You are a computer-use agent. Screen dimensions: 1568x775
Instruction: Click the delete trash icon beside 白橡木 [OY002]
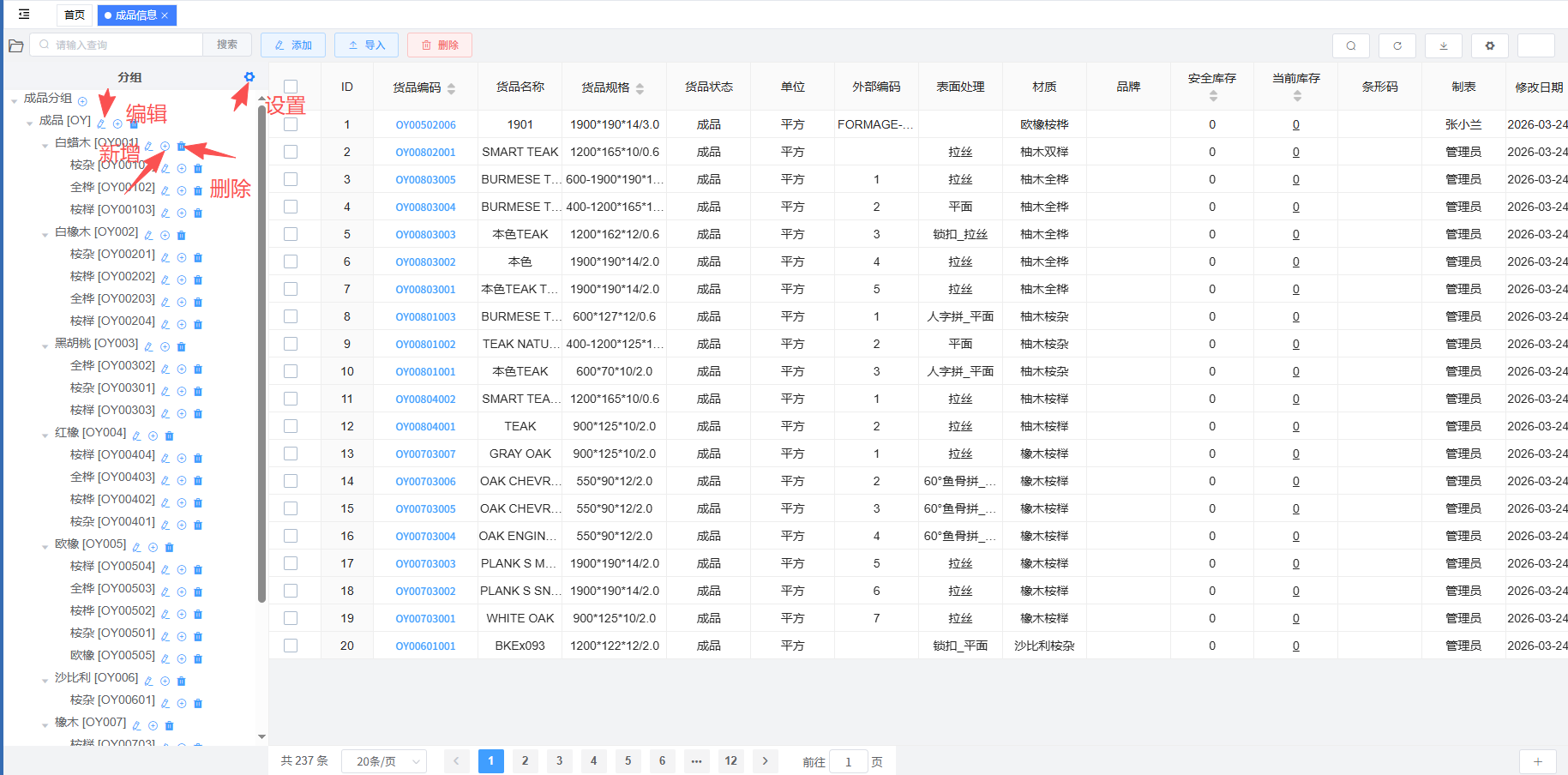tap(181, 236)
